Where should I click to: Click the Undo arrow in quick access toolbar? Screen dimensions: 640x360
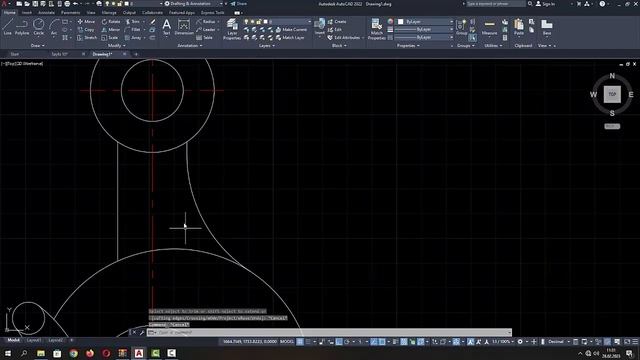pyautogui.click(x=75, y=4)
